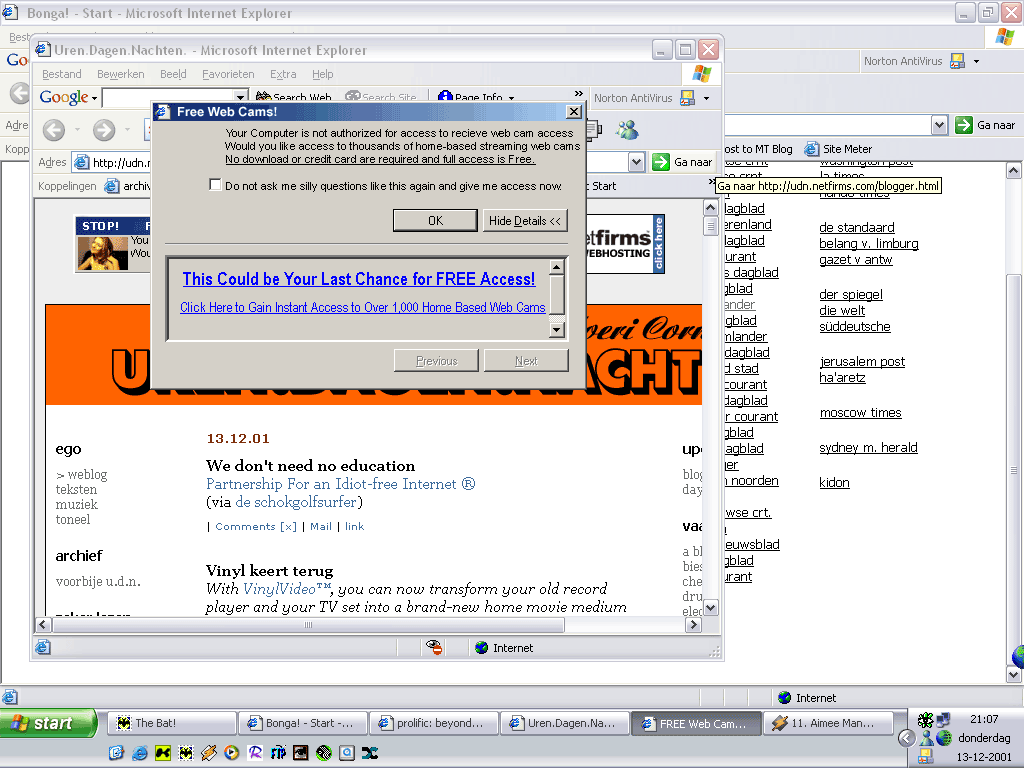Click the Hide Details button
The width and height of the screenshot is (1024, 768).
tap(525, 220)
